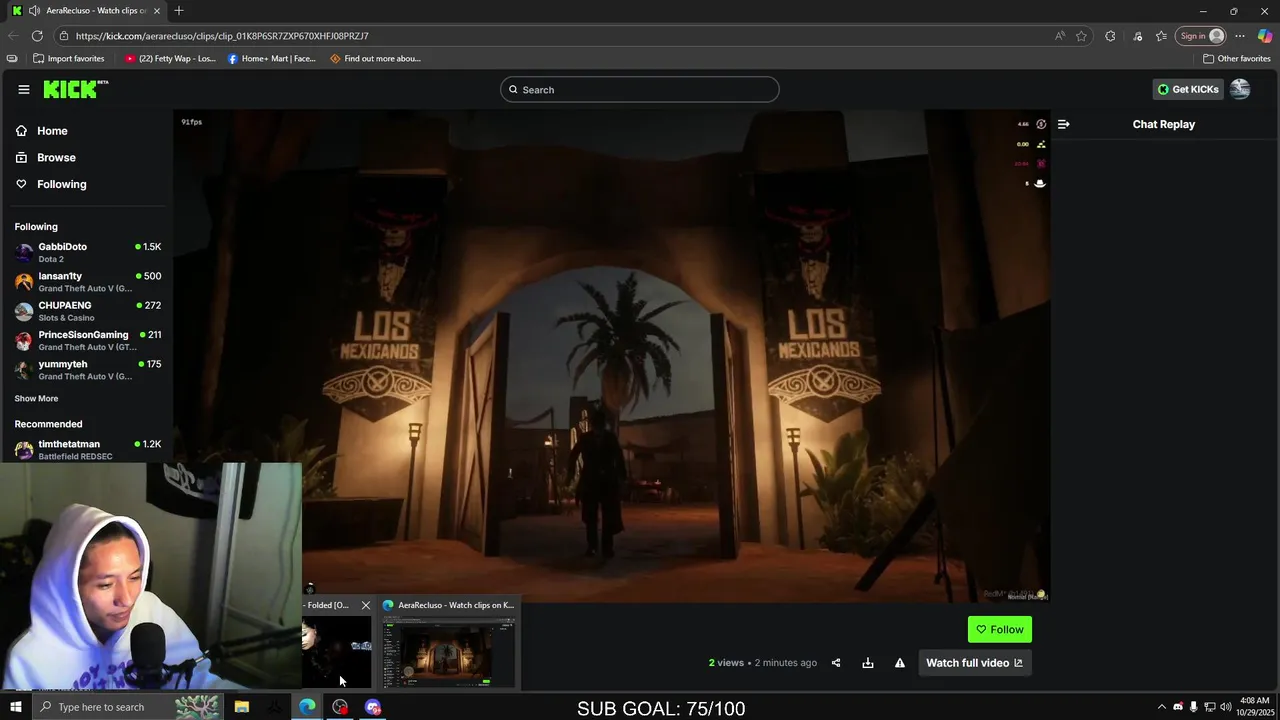Open the Read aloud icon in address bar
The image size is (1280, 720).
(x=1059, y=36)
